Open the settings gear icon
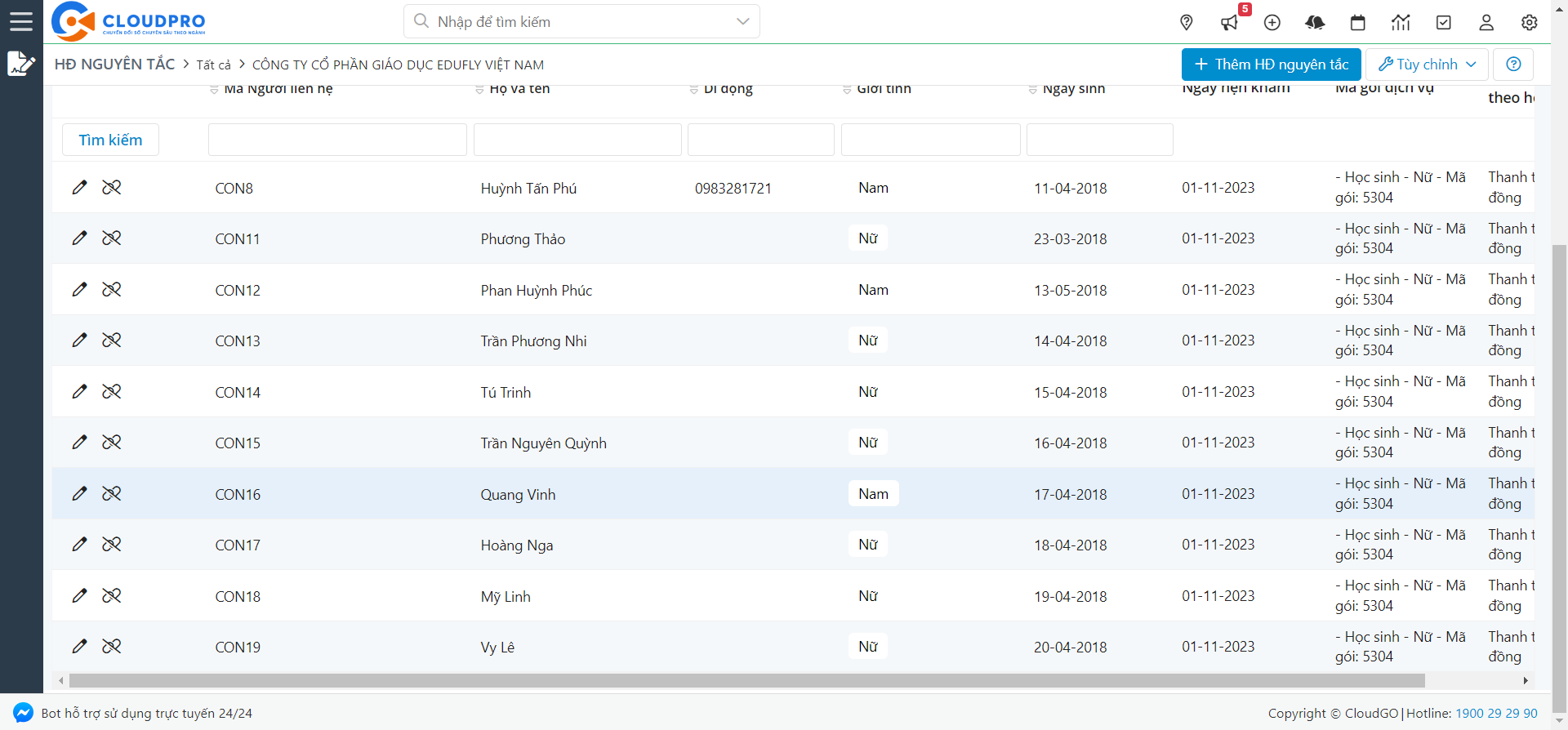Screen dimensions: 1568x730 pyautogui.click(x=1530, y=22)
